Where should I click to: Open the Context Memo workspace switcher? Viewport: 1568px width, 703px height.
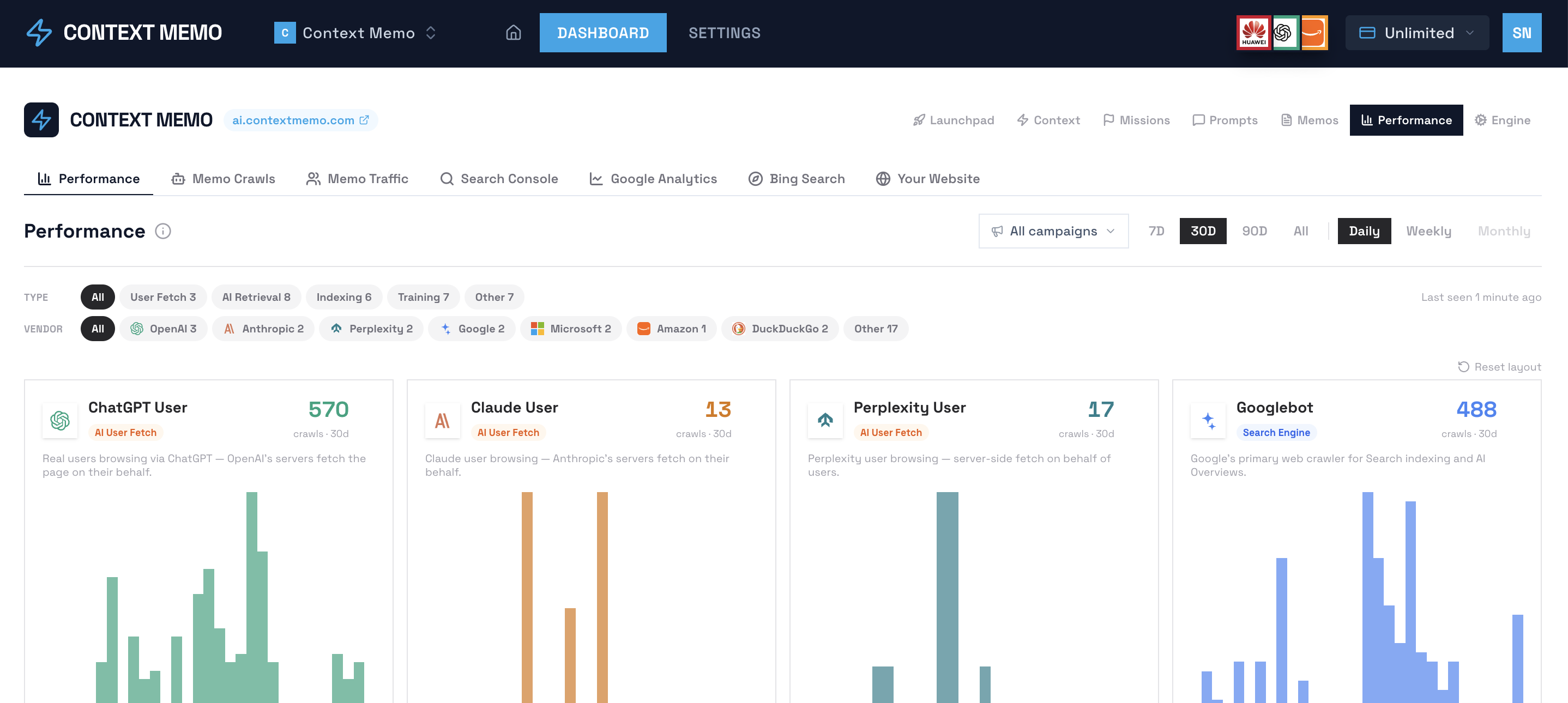355,33
